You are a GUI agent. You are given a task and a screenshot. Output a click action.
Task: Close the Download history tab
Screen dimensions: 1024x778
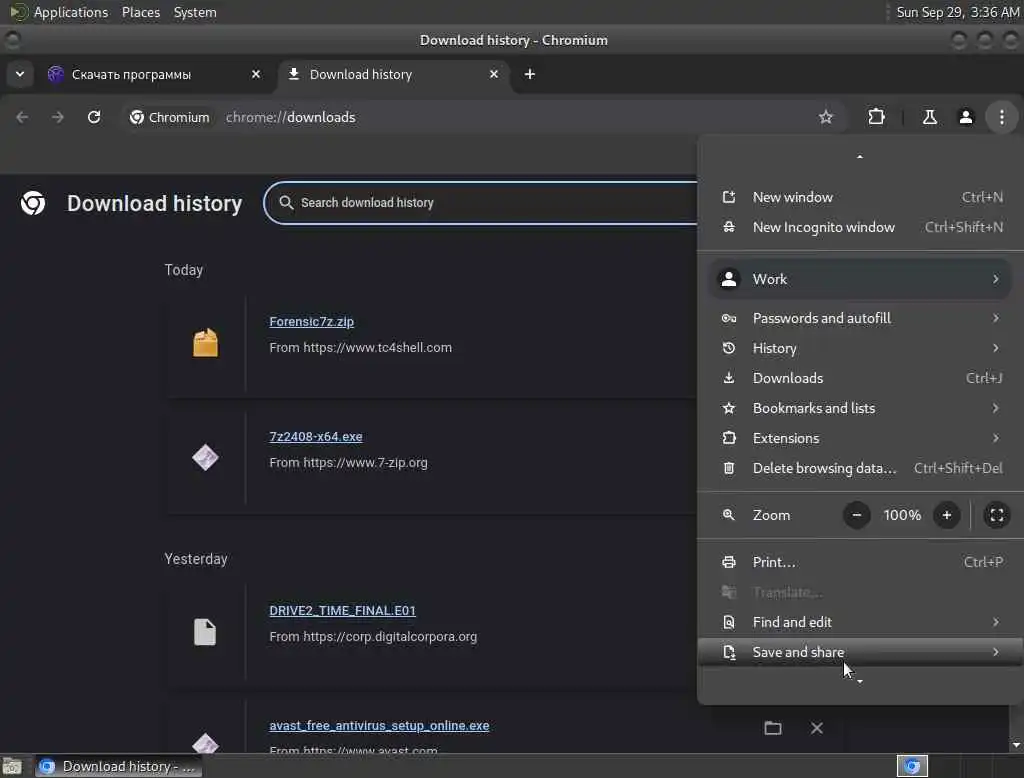click(x=494, y=74)
